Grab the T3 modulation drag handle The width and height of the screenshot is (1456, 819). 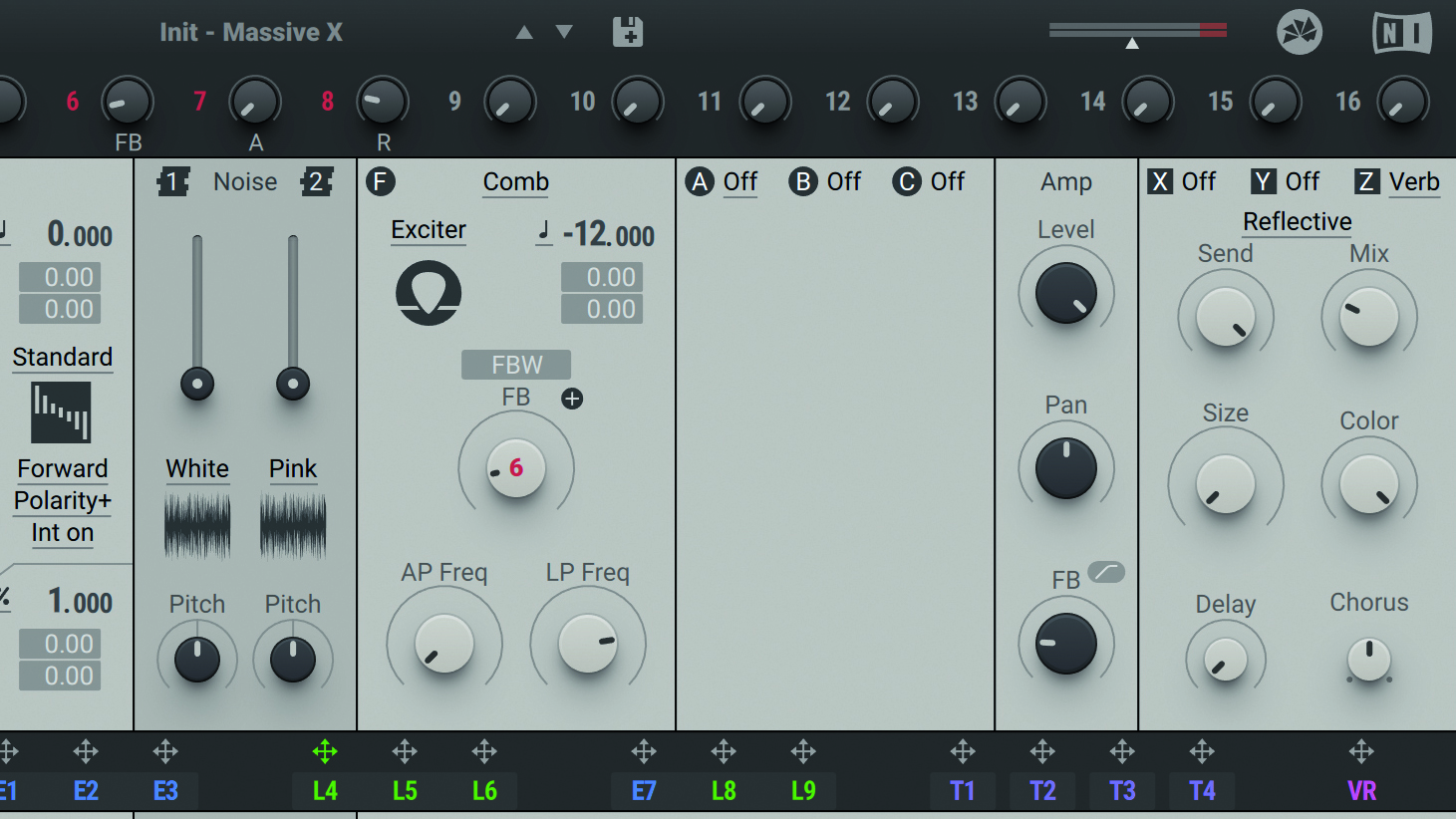coord(1122,751)
